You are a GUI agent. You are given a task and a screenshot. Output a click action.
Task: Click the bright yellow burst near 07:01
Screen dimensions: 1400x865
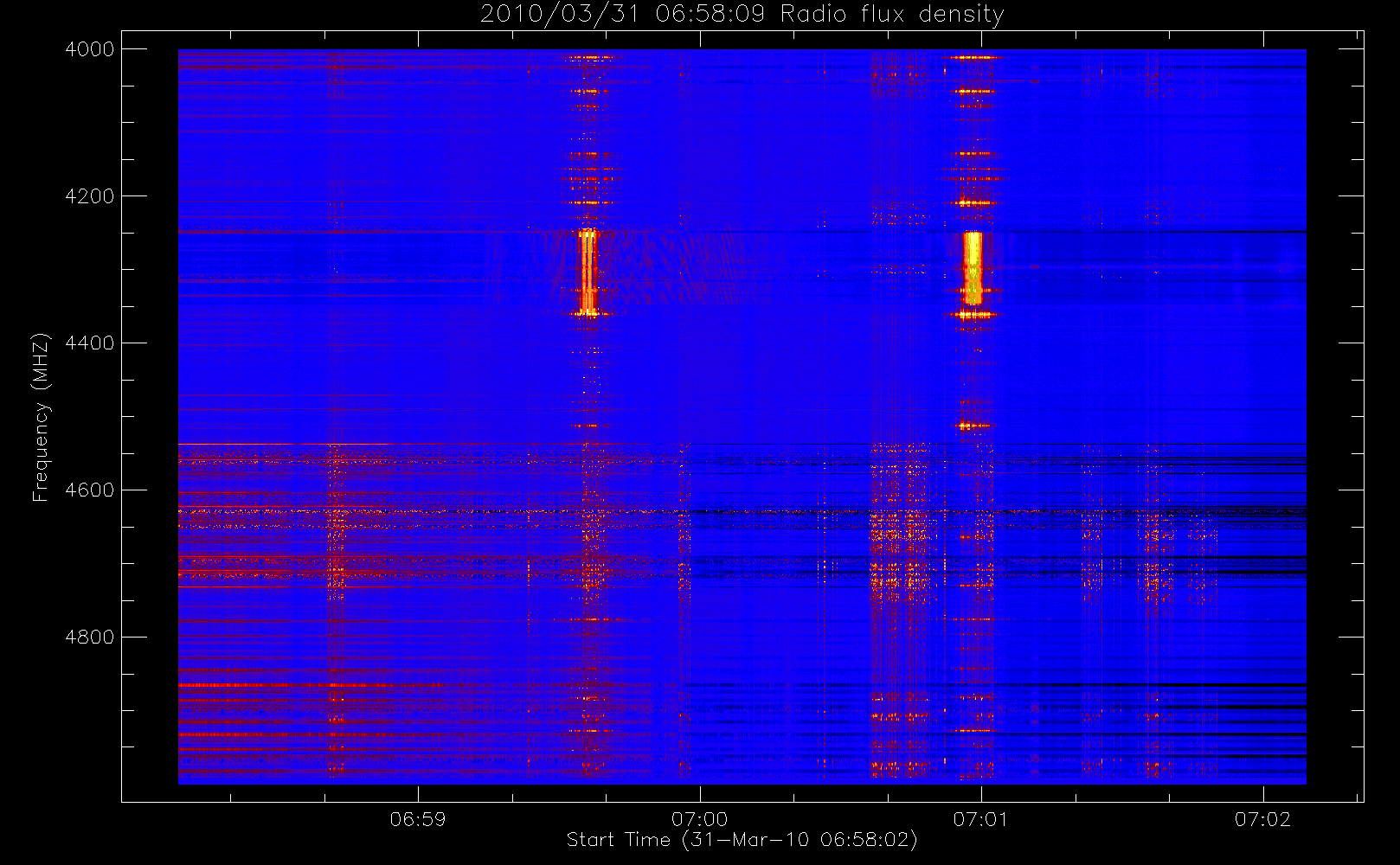pos(973,268)
